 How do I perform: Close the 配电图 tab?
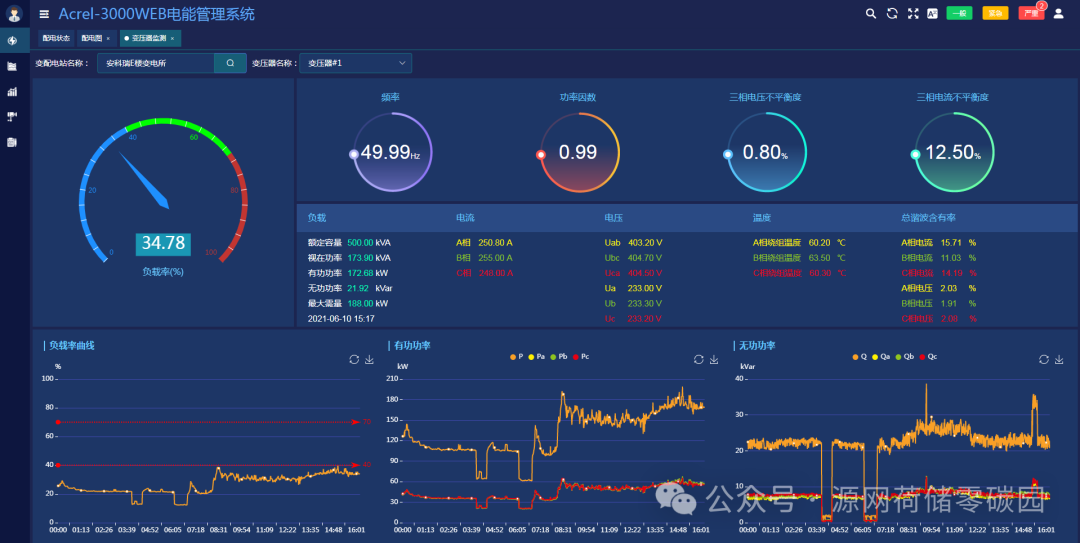tap(108, 39)
